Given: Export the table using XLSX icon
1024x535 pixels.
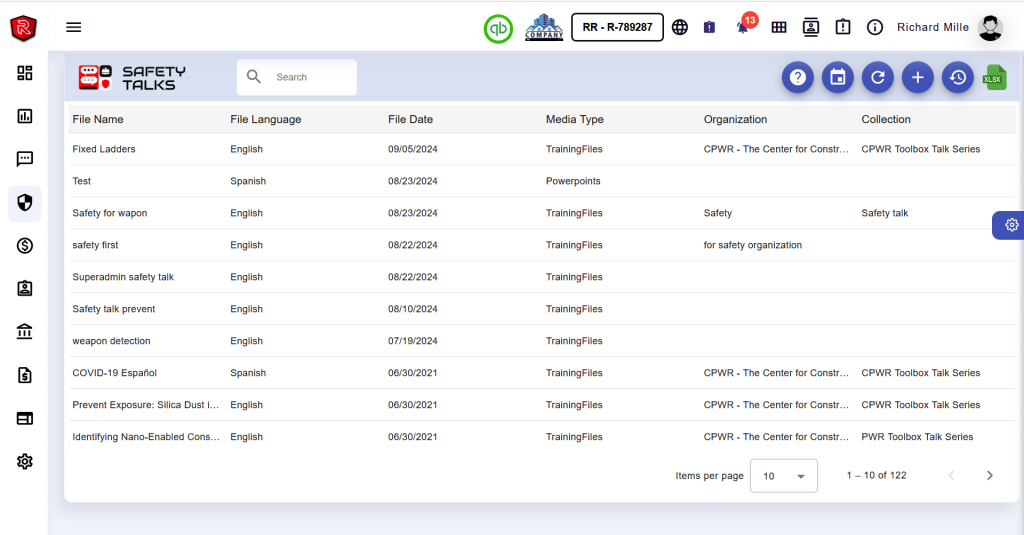Looking at the screenshot, I should click(x=994, y=77).
